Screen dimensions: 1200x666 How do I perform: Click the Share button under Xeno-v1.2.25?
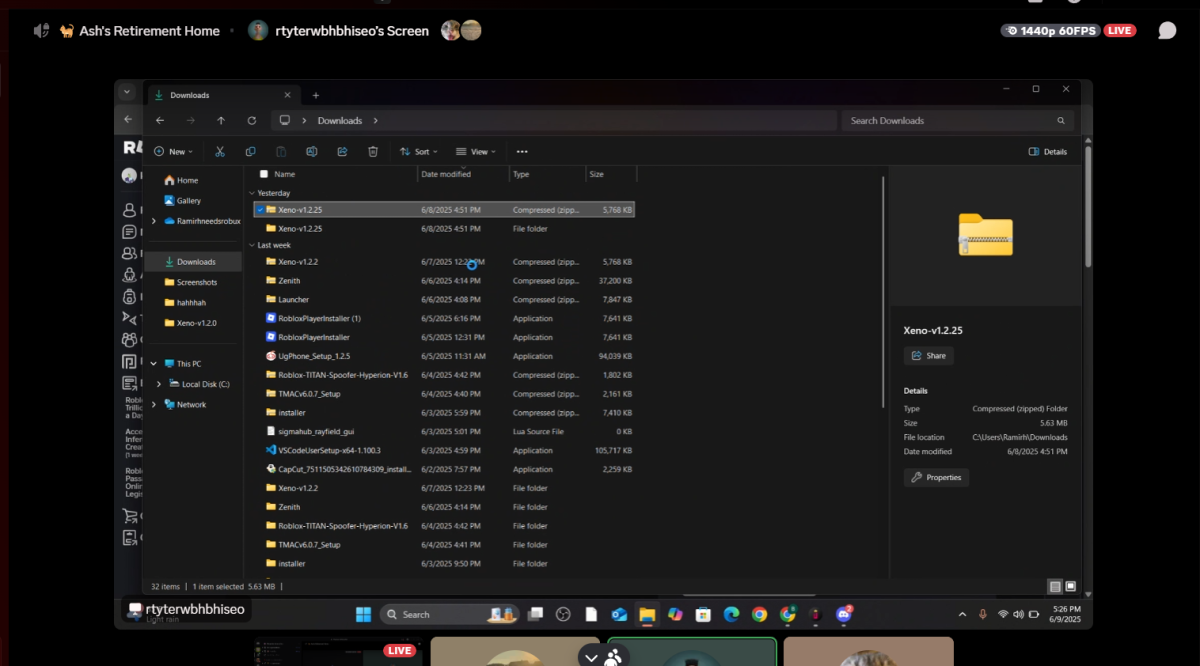click(x=929, y=356)
